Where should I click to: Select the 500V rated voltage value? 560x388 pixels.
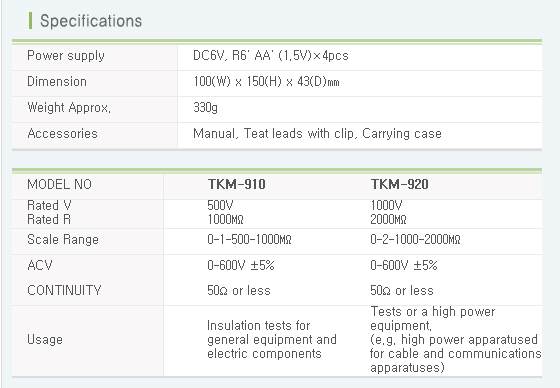220,205
